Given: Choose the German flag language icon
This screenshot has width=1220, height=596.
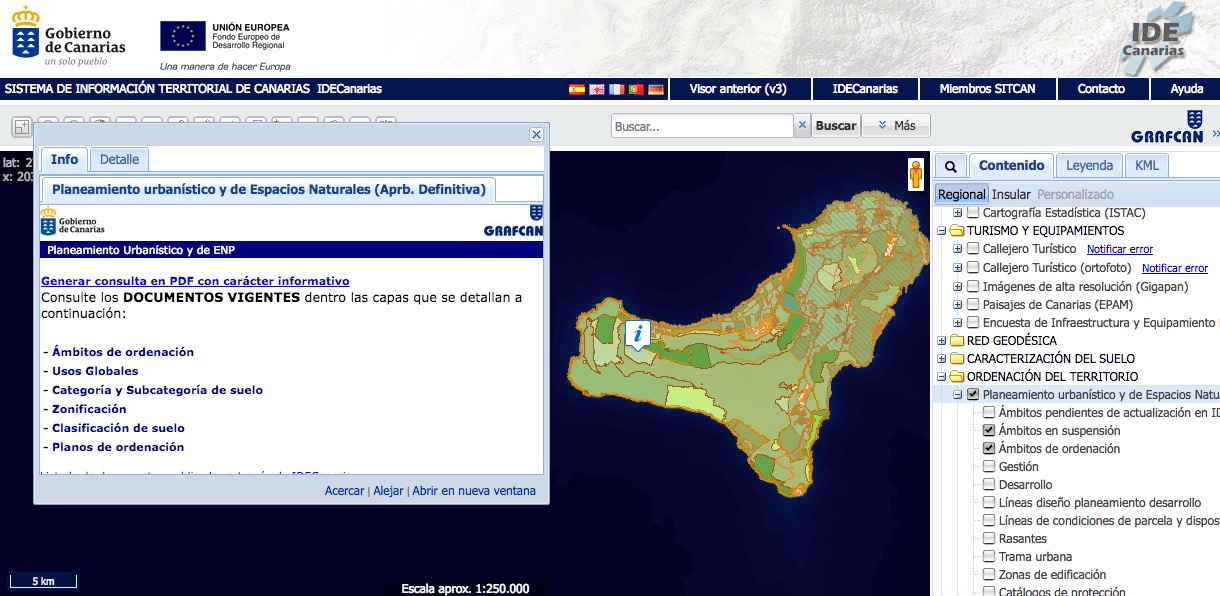Looking at the screenshot, I should pyautogui.click(x=656, y=89).
